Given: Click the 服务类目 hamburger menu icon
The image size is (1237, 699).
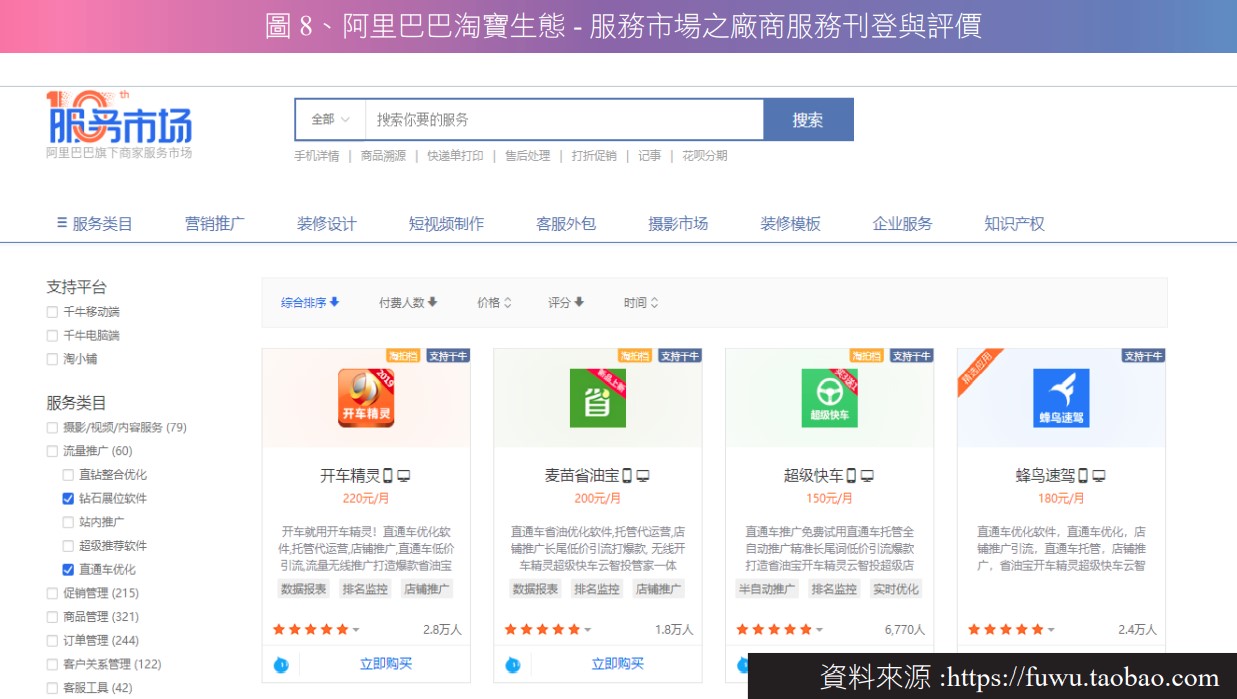Looking at the screenshot, I should tap(62, 223).
